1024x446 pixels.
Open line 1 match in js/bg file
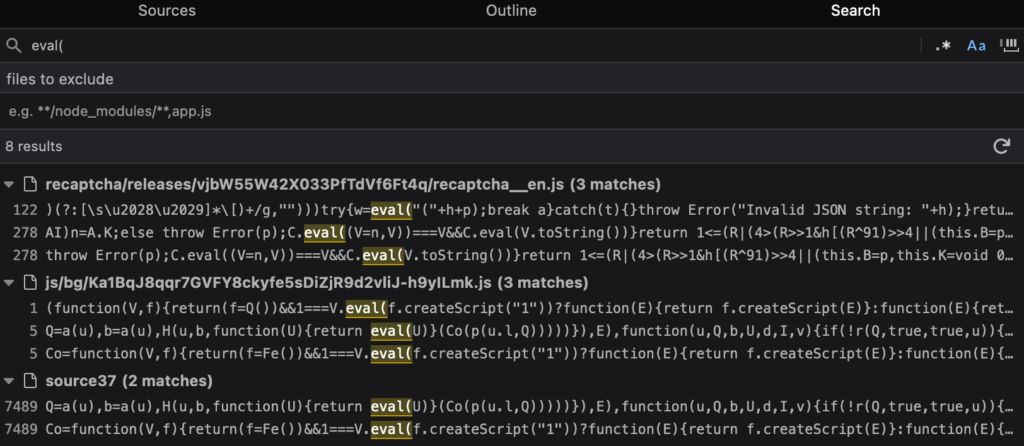point(512,308)
